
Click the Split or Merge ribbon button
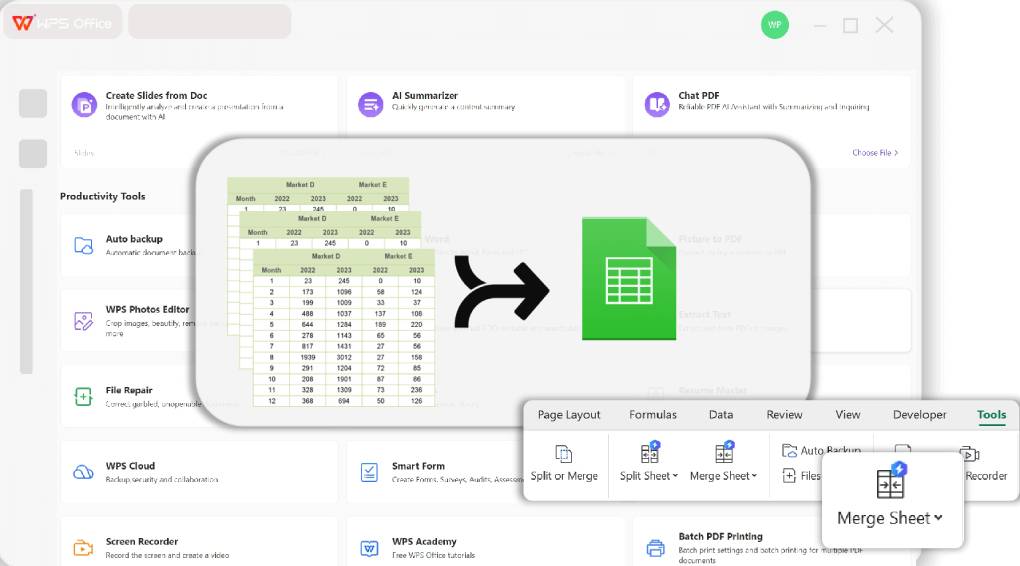[564, 463]
